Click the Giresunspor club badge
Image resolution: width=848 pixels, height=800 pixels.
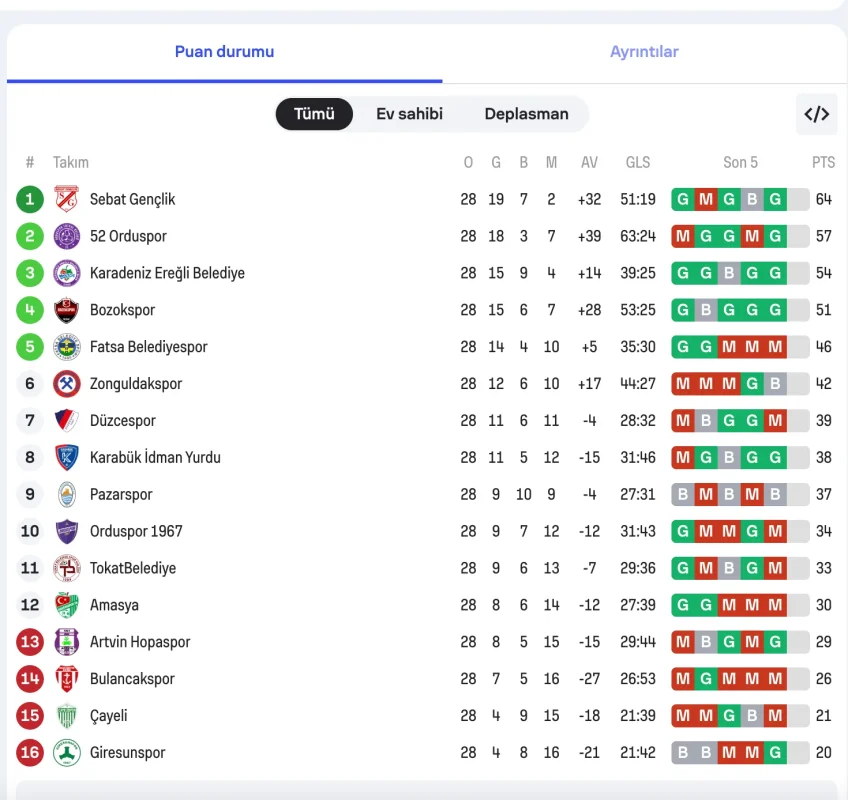point(67,753)
